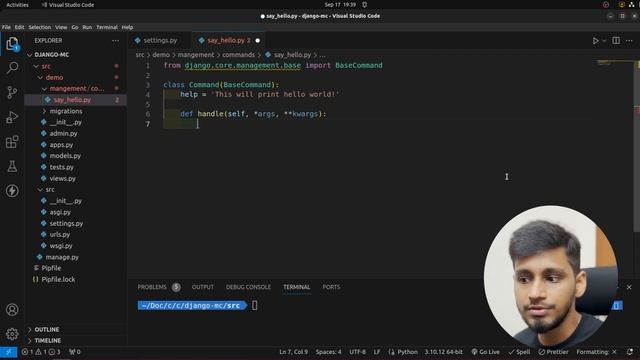Open Run and Debug view icon
Image resolution: width=640 pixels, height=360 pixels.
click(12, 117)
